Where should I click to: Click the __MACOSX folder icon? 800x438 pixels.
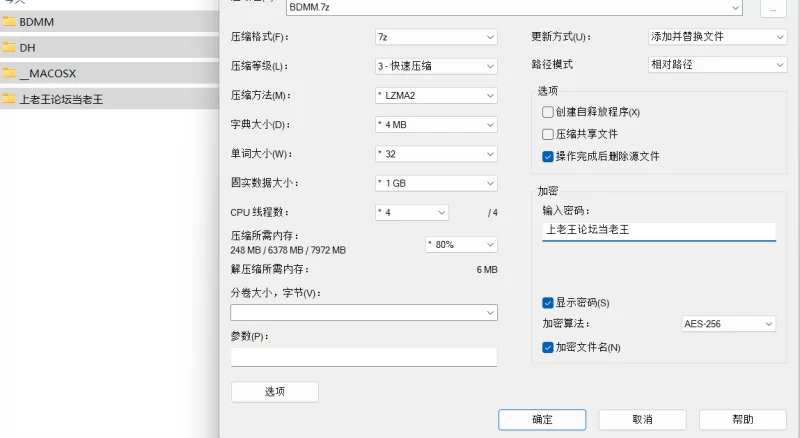point(9,73)
